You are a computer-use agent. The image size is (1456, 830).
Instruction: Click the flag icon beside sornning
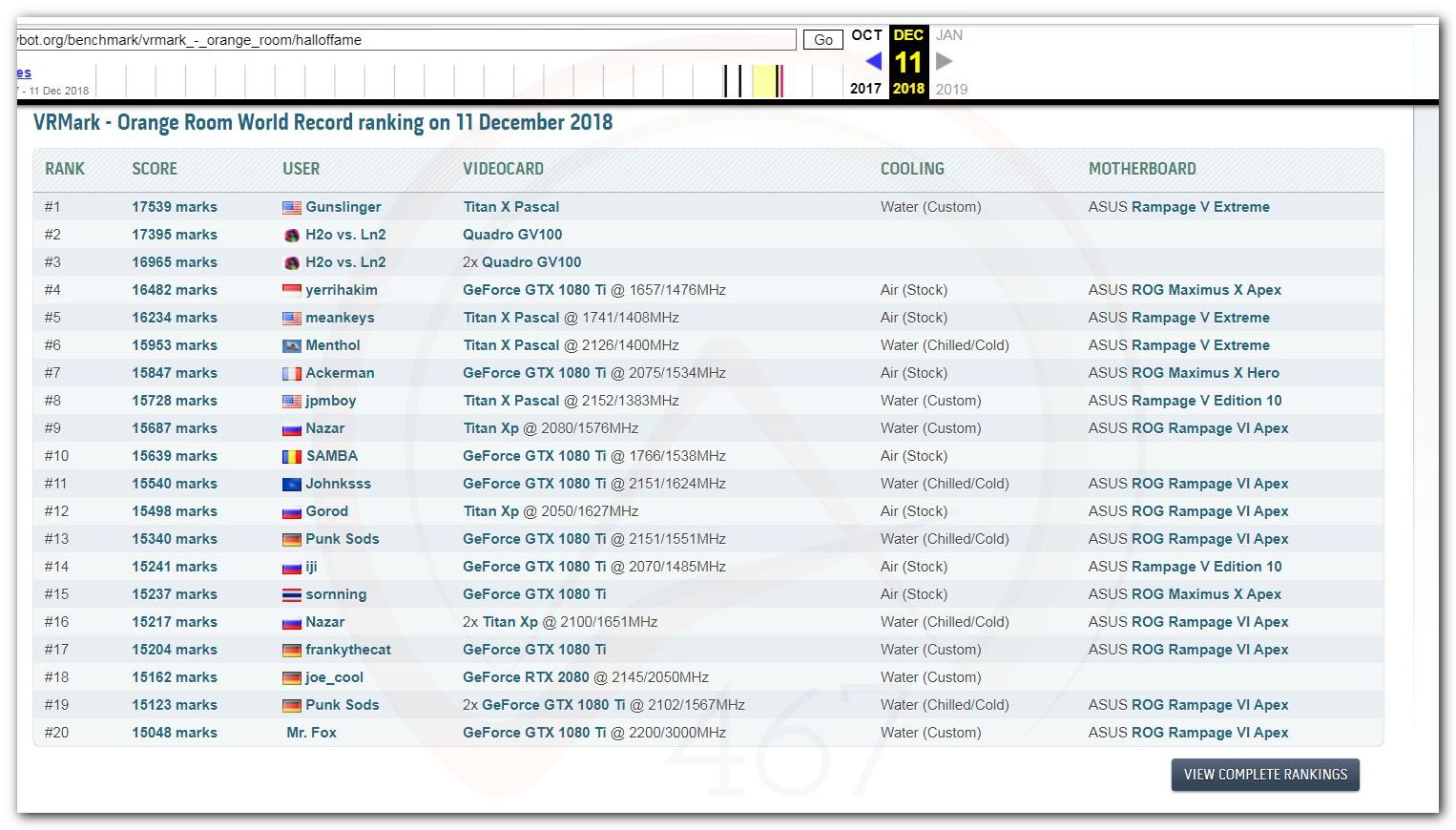coord(292,594)
